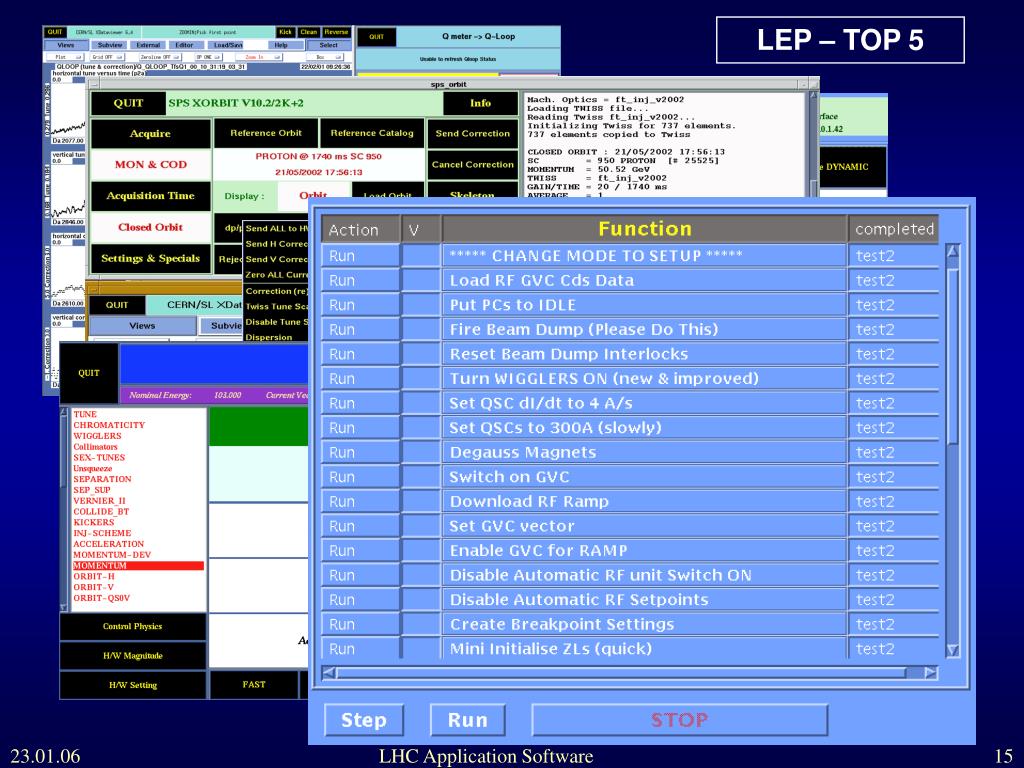Click Send Correction in SPS XORBIT
Screen dimensions: 1024x768
(473, 134)
